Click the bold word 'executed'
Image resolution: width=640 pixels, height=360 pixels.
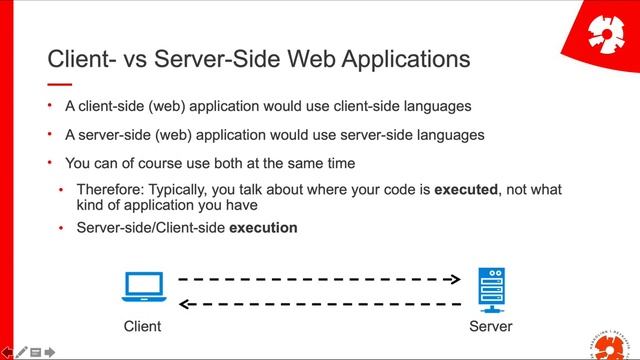pos(466,189)
